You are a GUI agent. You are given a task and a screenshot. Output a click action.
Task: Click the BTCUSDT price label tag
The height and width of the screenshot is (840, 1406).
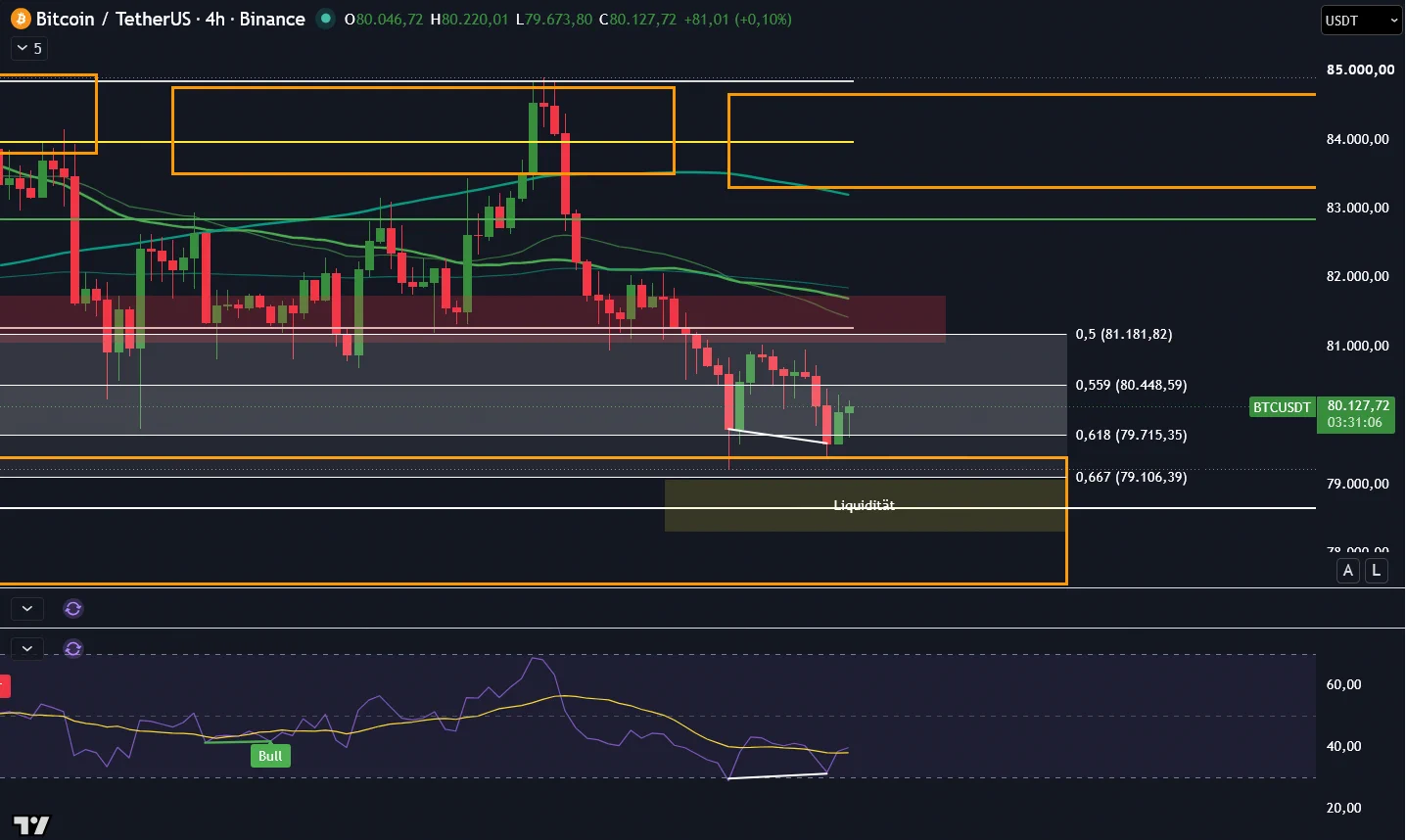[x=1282, y=406]
